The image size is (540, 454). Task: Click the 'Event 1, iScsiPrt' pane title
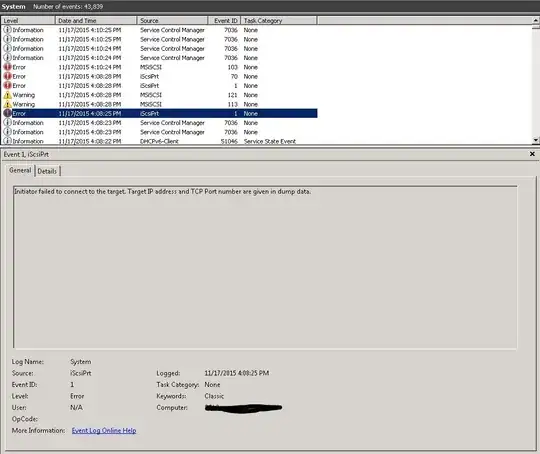[26, 154]
